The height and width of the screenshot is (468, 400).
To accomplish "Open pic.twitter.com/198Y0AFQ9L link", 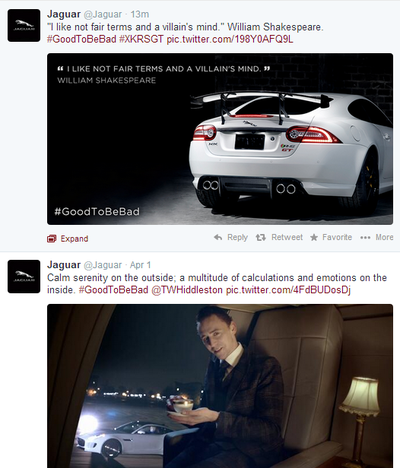I will (x=230, y=39).
